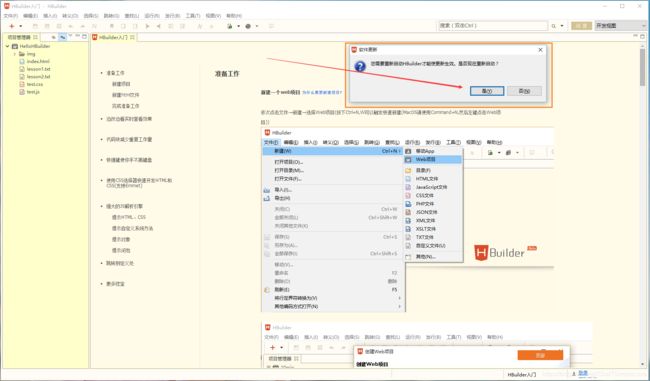Select the HelloHBuilder project in the tree
Image resolution: width=650 pixels, height=381 pixels.
(35, 46)
